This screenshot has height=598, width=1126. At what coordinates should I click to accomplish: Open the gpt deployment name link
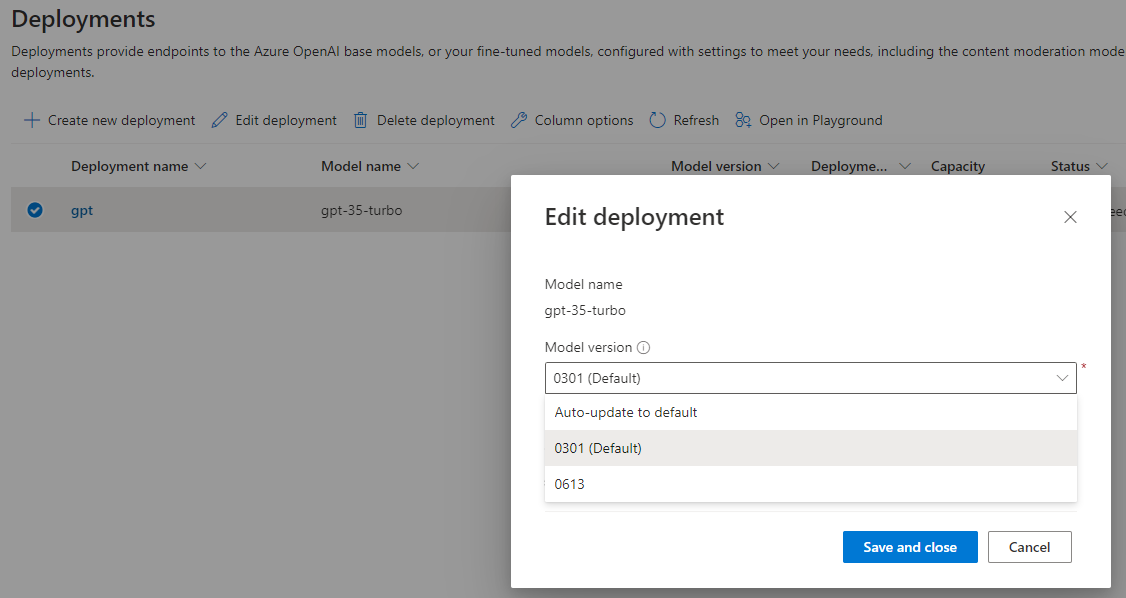pos(82,210)
